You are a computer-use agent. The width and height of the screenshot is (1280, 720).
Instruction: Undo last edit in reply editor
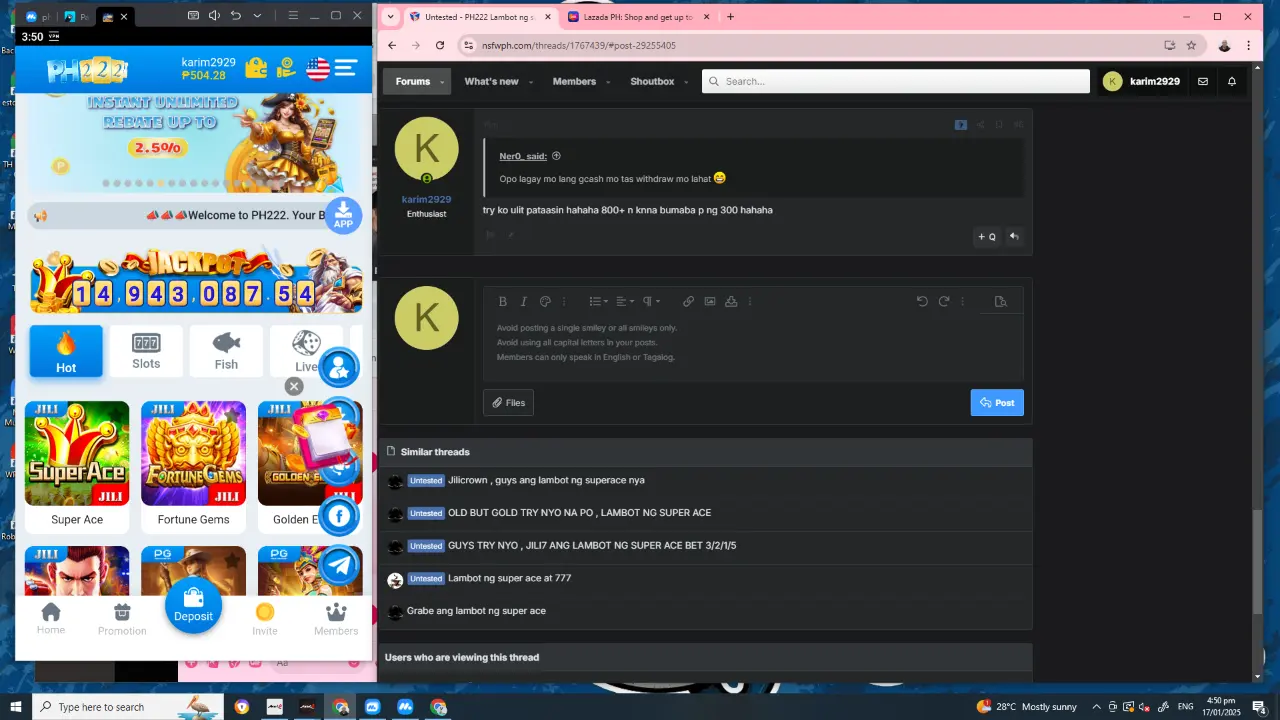(x=922, y=301)
